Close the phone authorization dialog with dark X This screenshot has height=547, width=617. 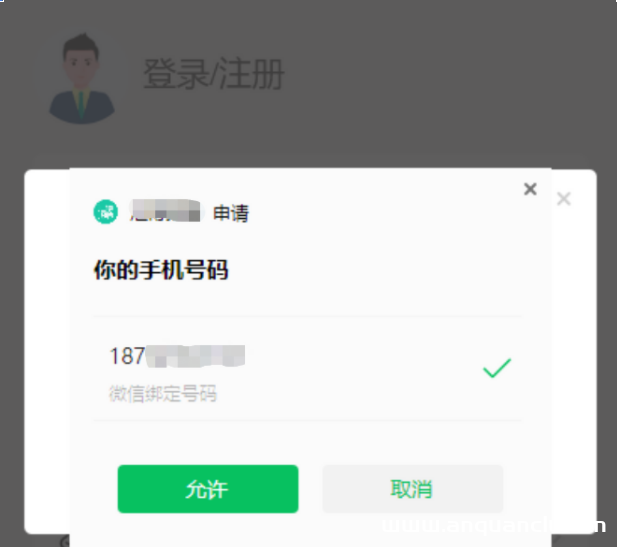tap(530, 189)
